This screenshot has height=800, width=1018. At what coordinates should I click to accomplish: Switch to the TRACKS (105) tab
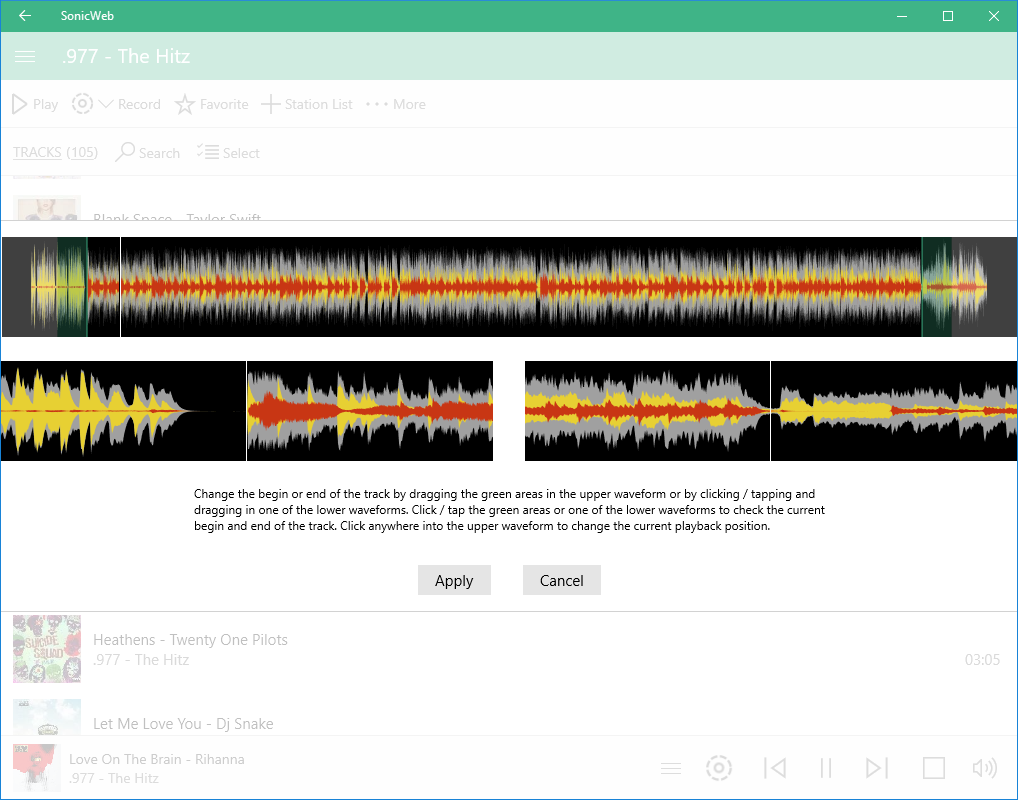pyautogui.click(x=55, y=152)
